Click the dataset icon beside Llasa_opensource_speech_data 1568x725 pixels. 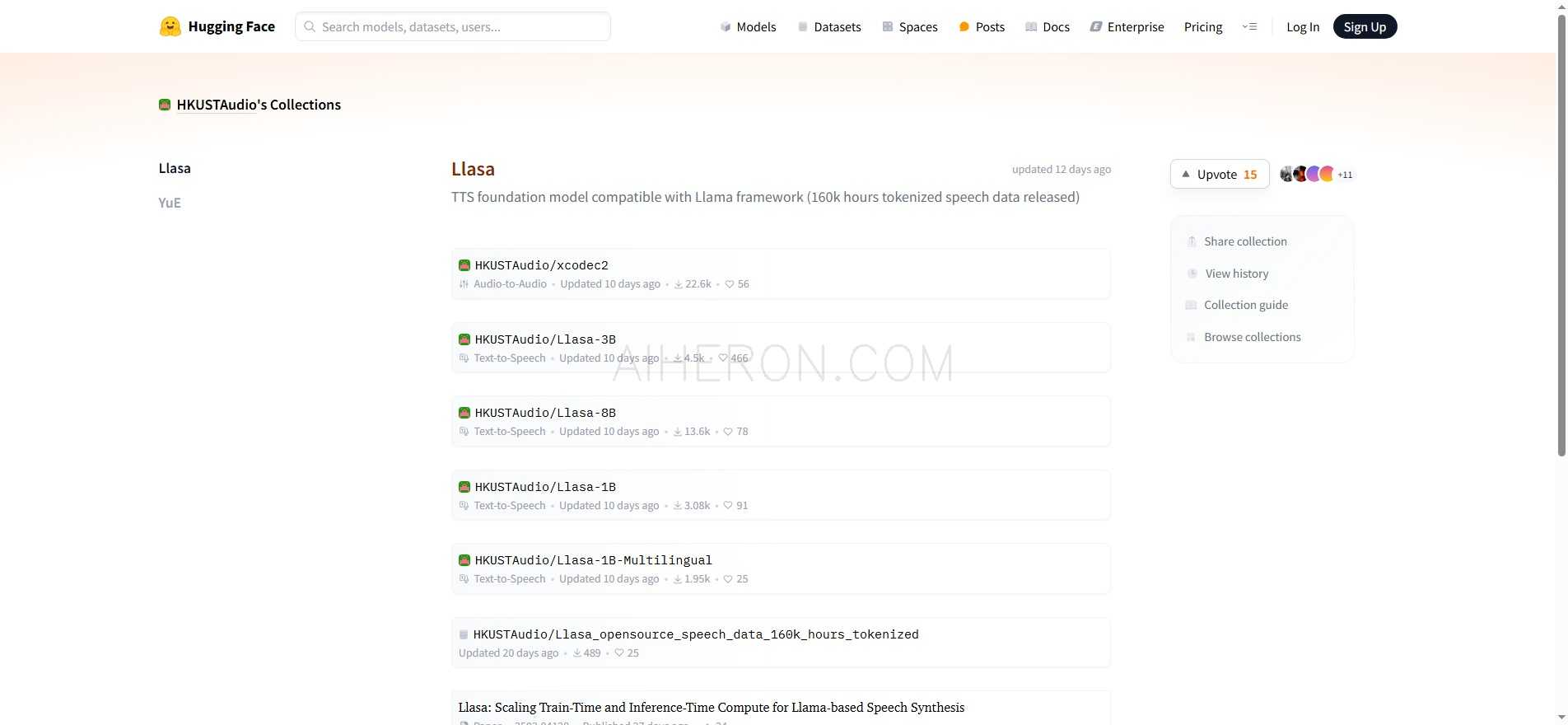point(464,634)
